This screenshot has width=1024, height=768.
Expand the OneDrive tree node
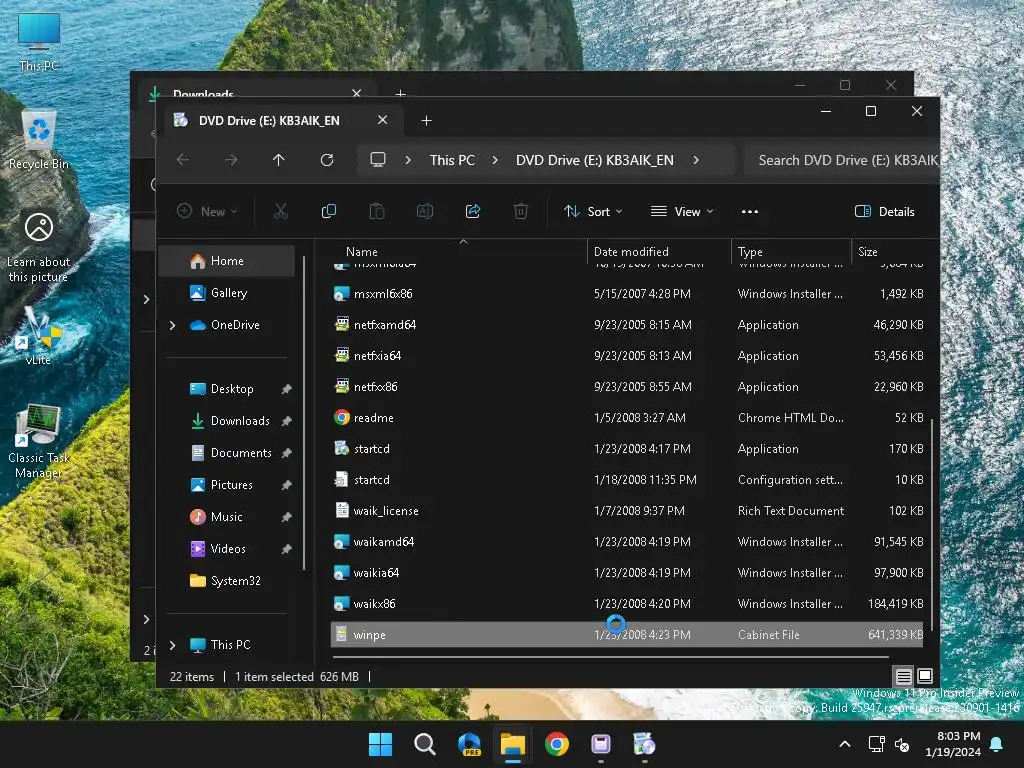[x=172, y=325]
